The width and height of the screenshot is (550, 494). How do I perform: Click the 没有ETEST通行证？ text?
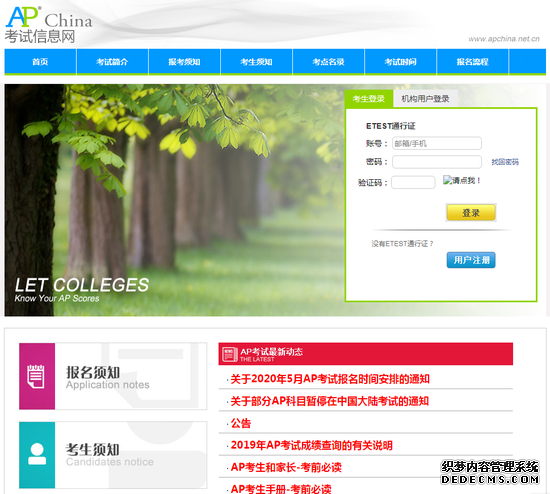(402, 243)
